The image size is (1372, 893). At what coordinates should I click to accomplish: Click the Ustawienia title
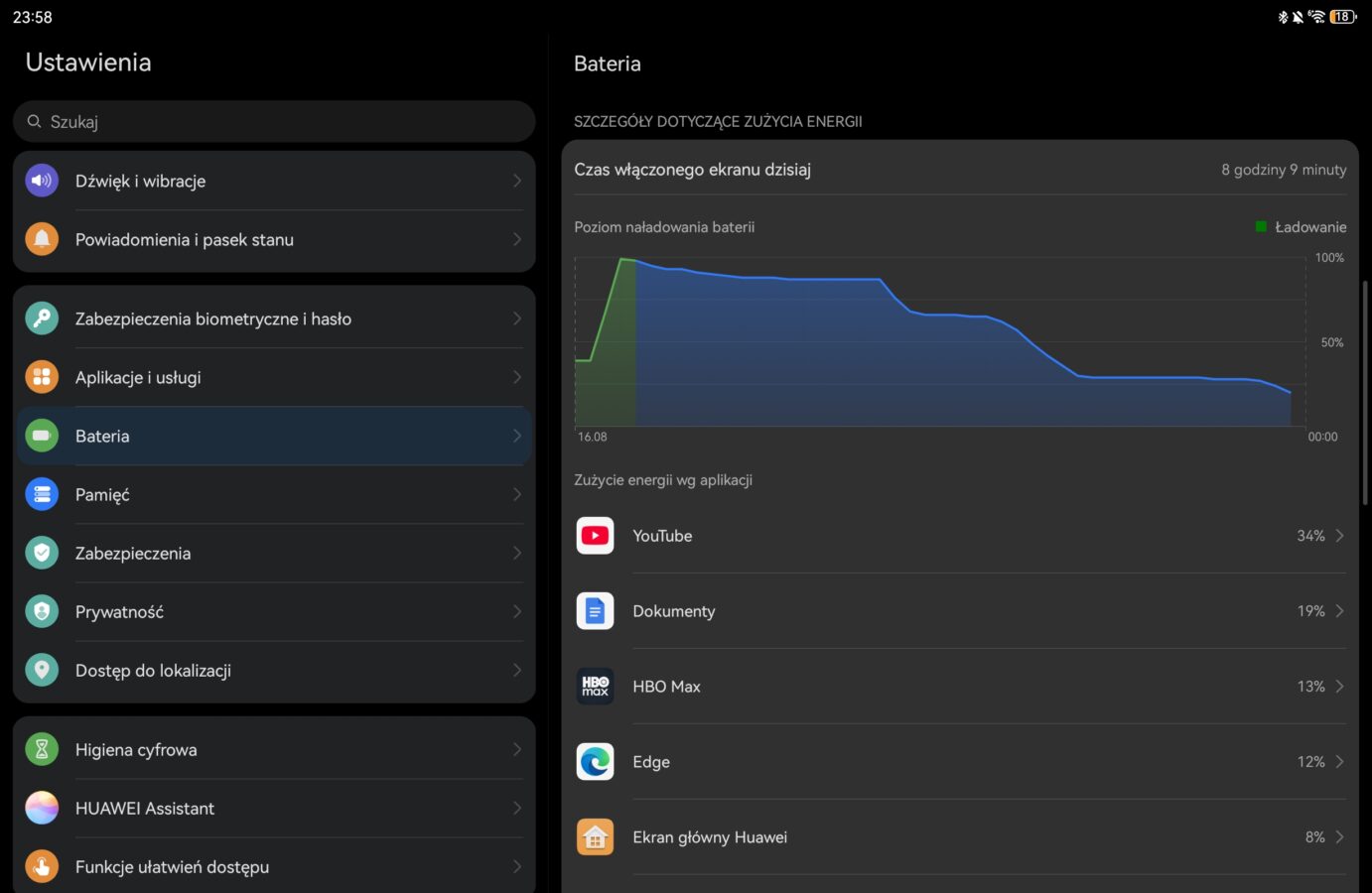click(x=88, y=63)
